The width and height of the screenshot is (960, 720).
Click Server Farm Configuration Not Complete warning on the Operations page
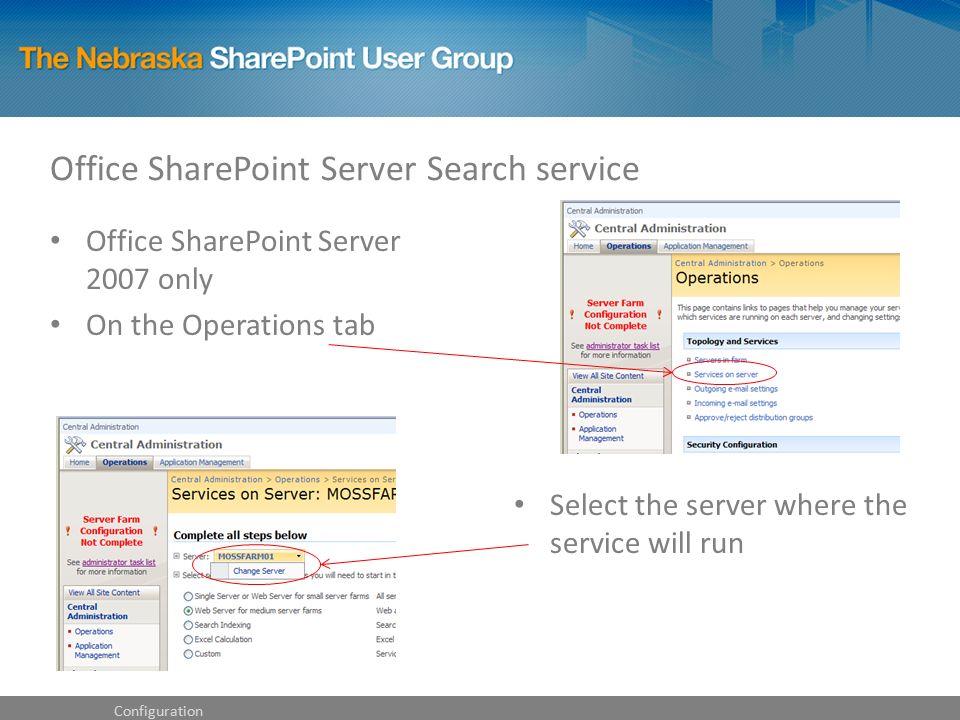pos(615,315)
